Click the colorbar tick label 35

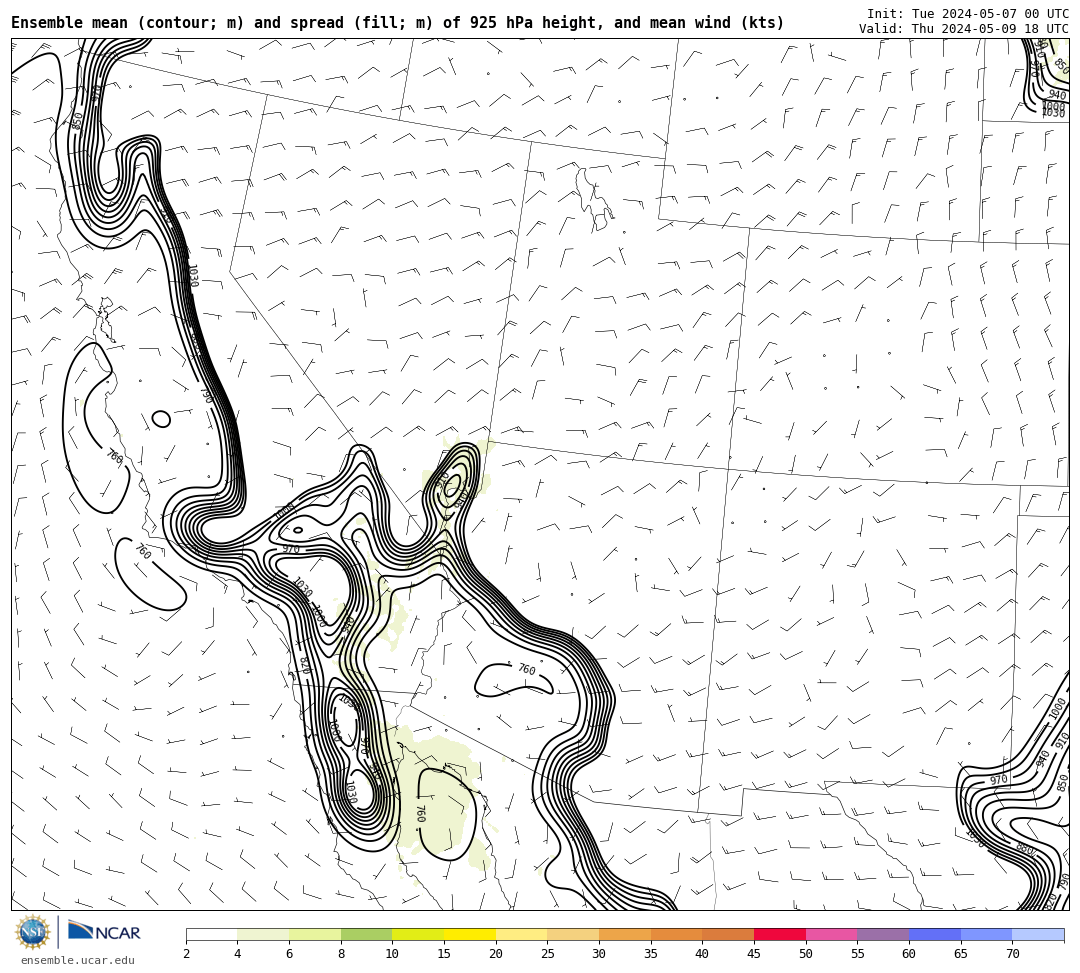[x=651, y=954]
